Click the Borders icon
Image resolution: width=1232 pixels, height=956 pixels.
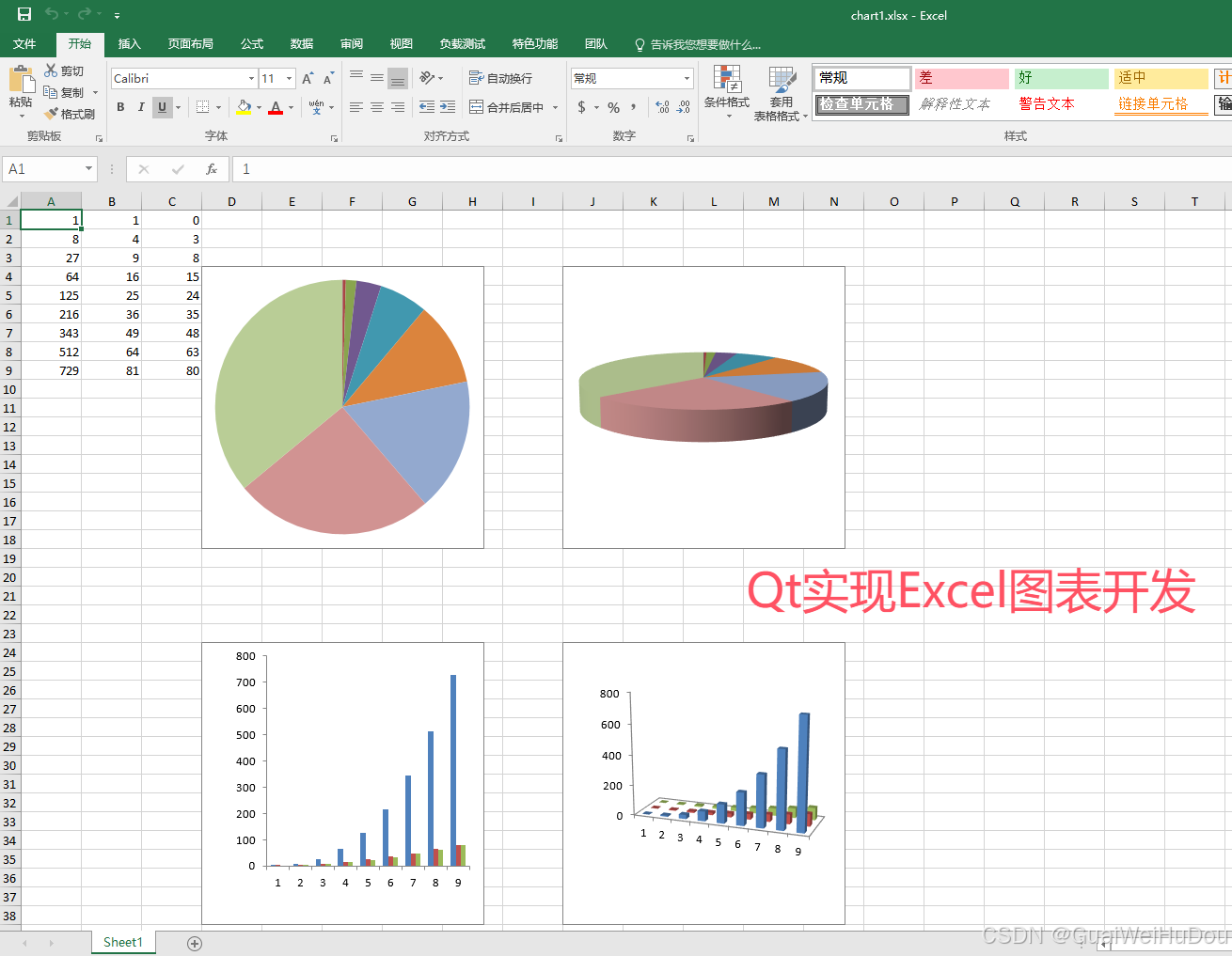(x=202, y=107)
